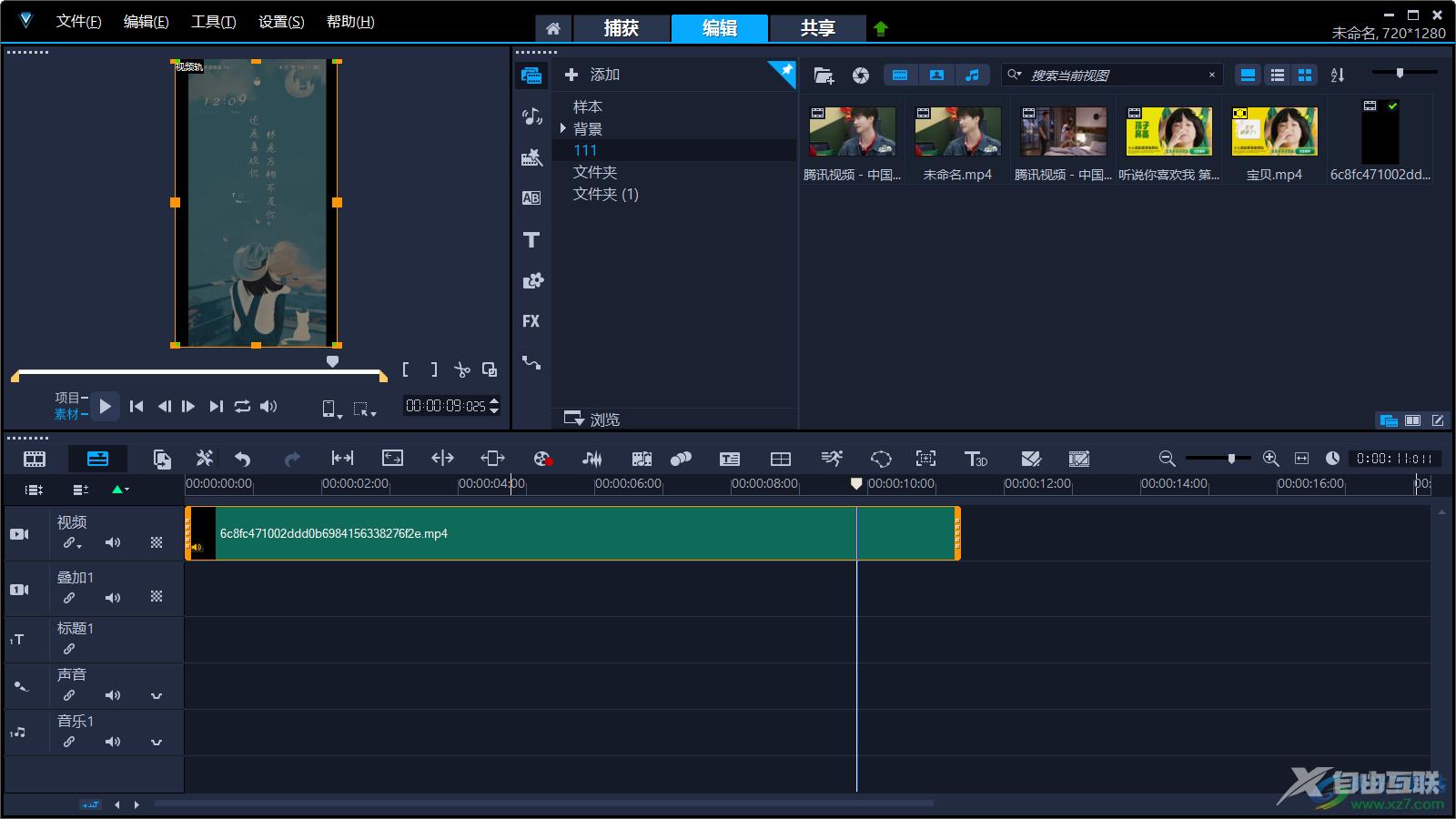Expand the 背景 folder in library tree
This screenshot has width=1456, height=819.
(563, 128)
